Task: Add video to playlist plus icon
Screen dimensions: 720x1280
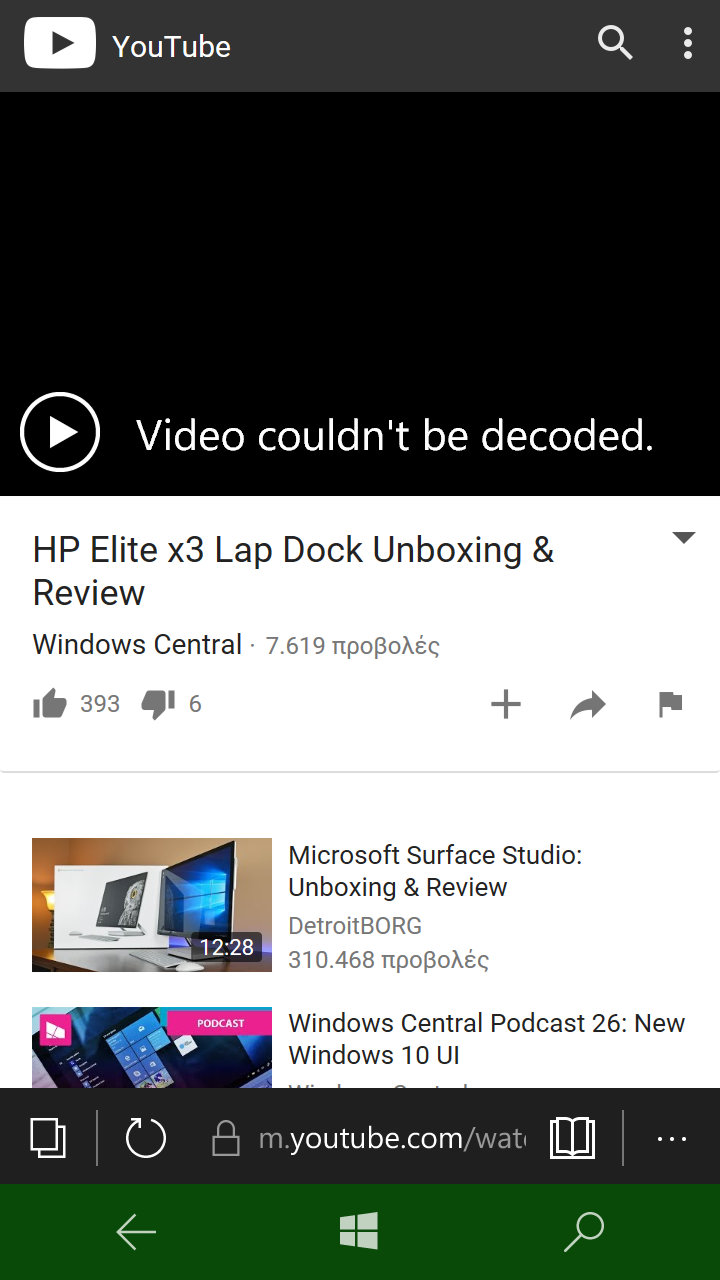Action: 506,704
